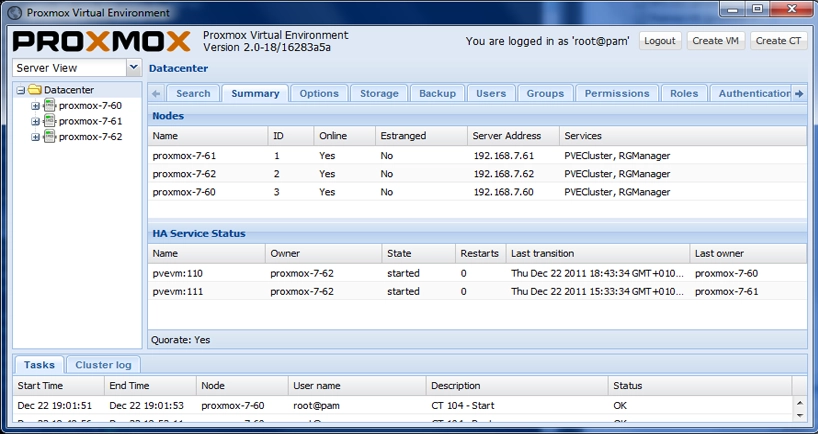818x434 pixels.
Task: Open the Server View dropdown
Action: click(x=134, y=67)
